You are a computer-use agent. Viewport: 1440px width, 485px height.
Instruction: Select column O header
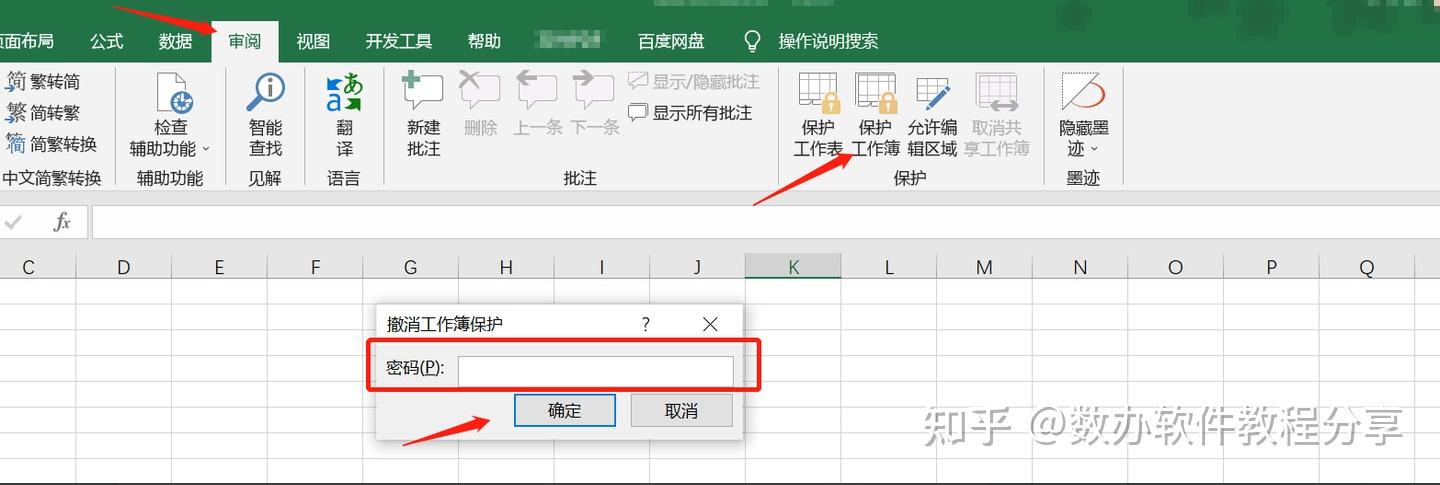(x=1175, y=267)
